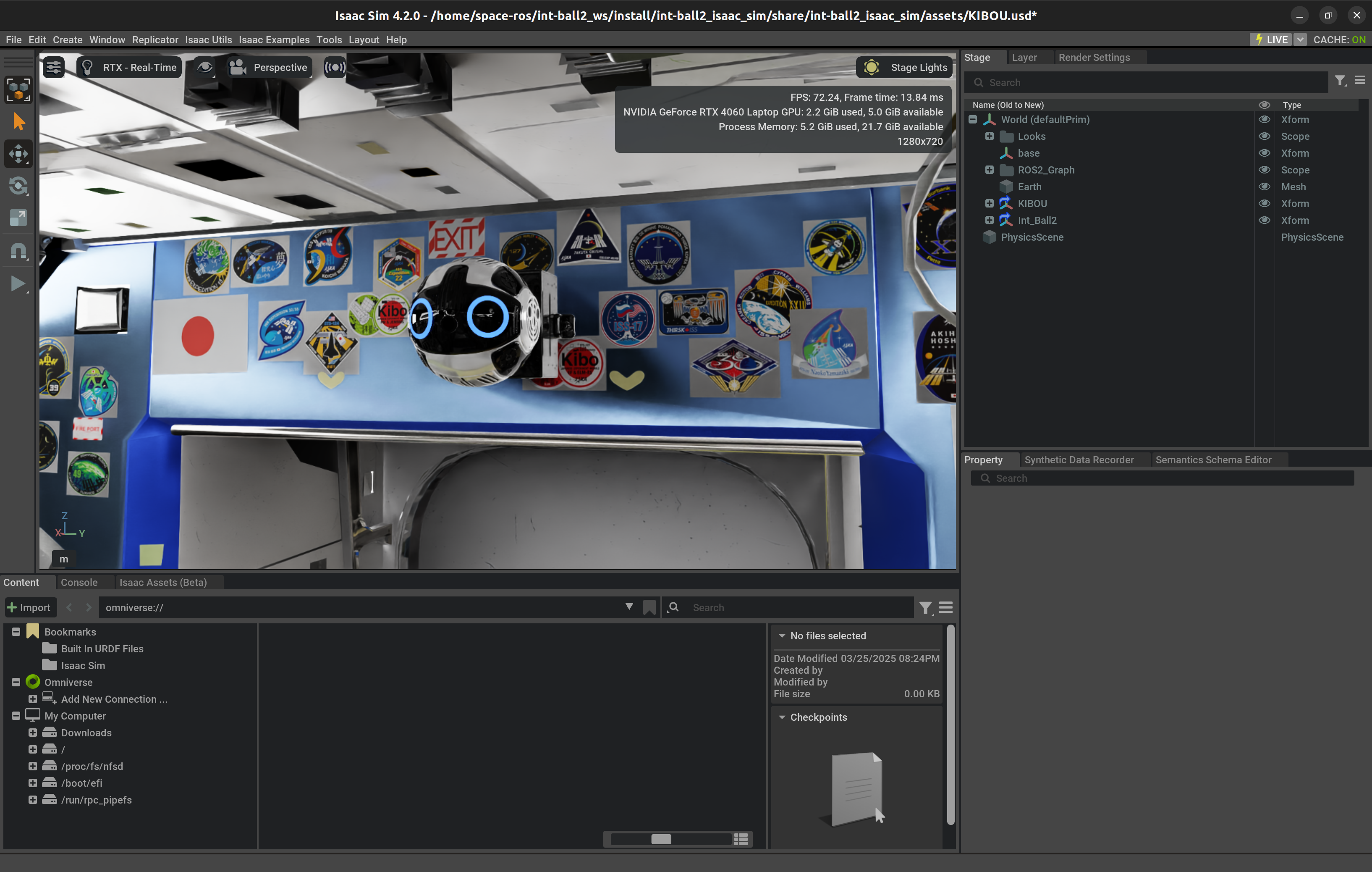Open the viewport settings sliders icon
This screenshot has height=872, width=1372.
[x=54, y=67]
